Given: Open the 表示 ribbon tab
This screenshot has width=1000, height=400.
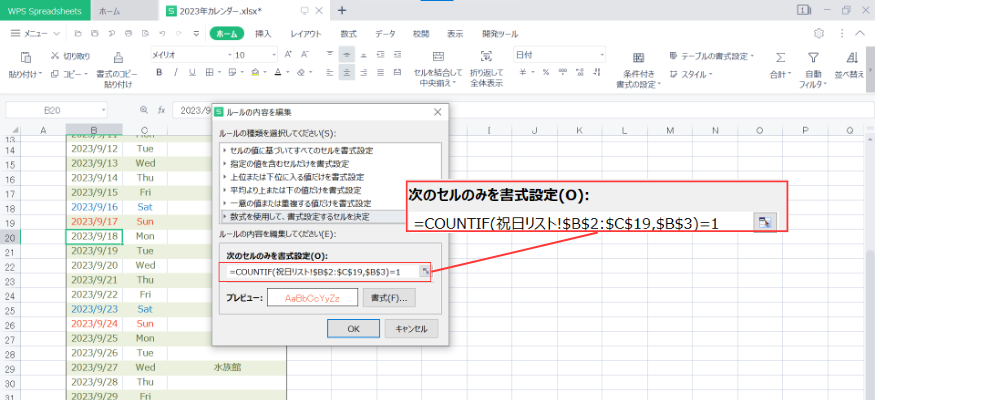Looking at the screenshot, I should coord(455,34).
